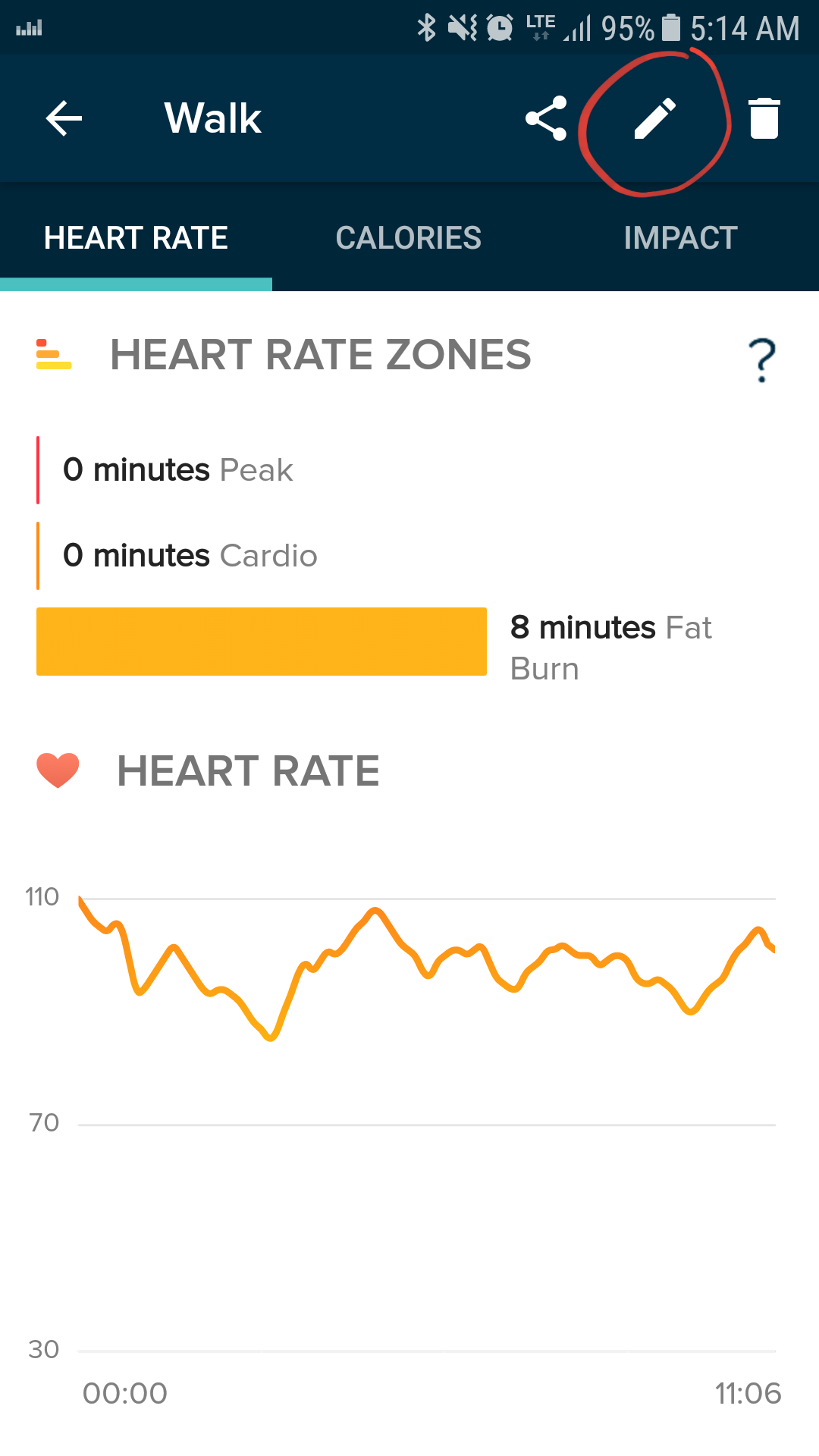Open heart rate zones help question mark
Image resolution: width=819 pixels, height=1456 pixels.
pos(761,360)
